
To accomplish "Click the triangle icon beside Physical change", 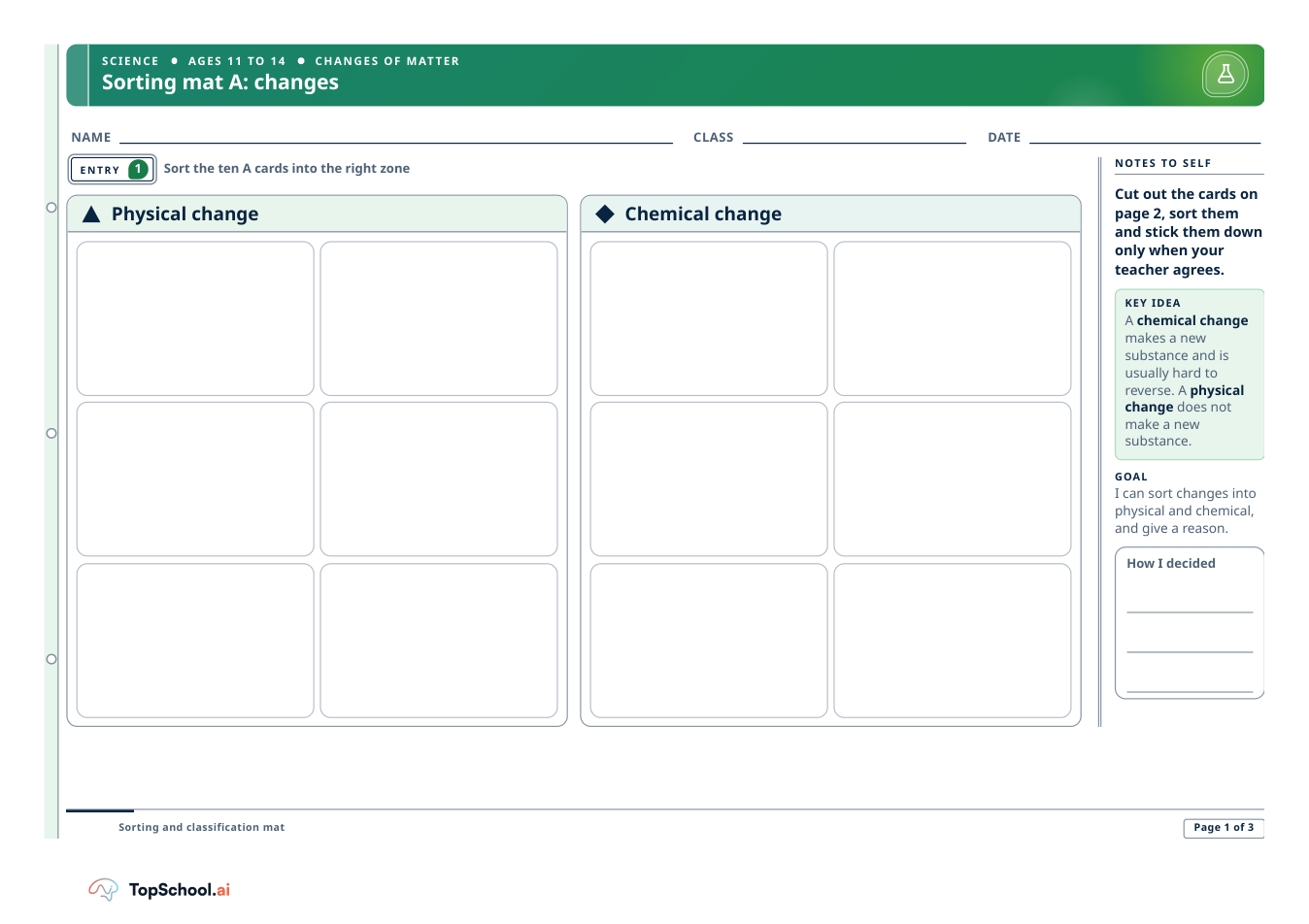I will click(91, 214).
